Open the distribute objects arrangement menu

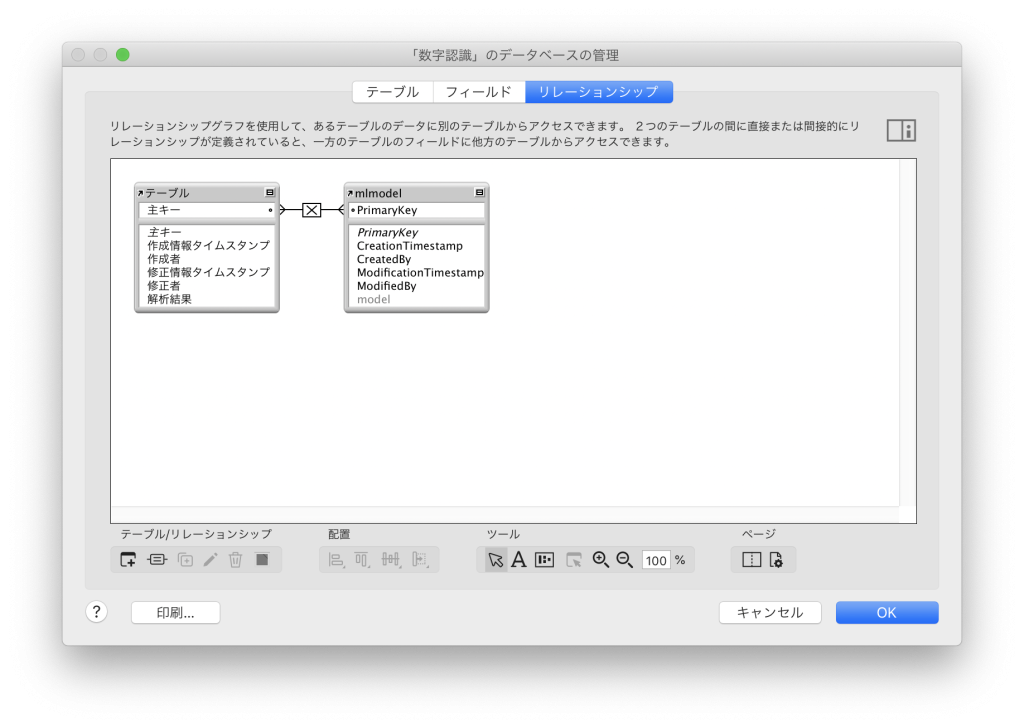click(391, 560)
